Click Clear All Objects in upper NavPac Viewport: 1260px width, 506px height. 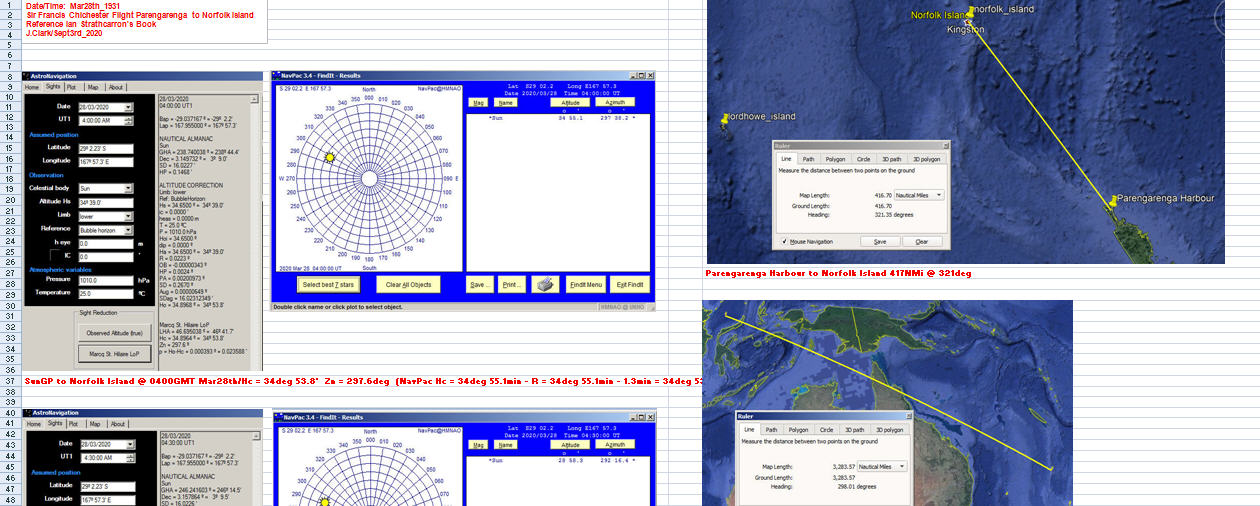point(409,285)
